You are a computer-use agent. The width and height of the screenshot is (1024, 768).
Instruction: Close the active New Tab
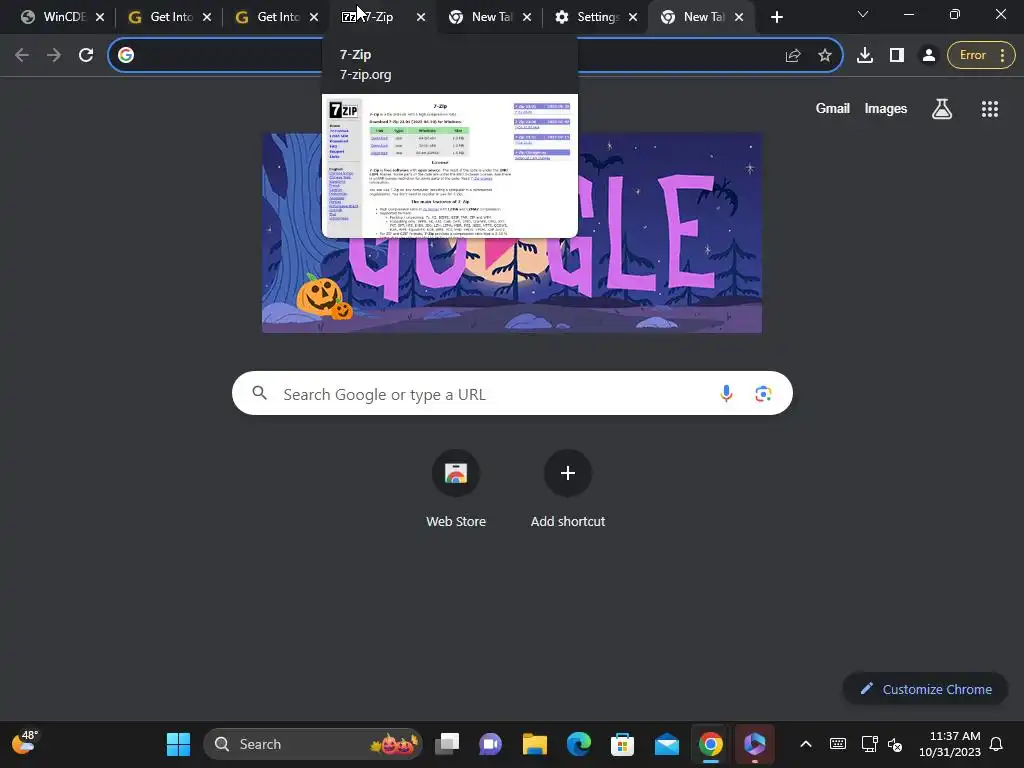coord(739,17)
